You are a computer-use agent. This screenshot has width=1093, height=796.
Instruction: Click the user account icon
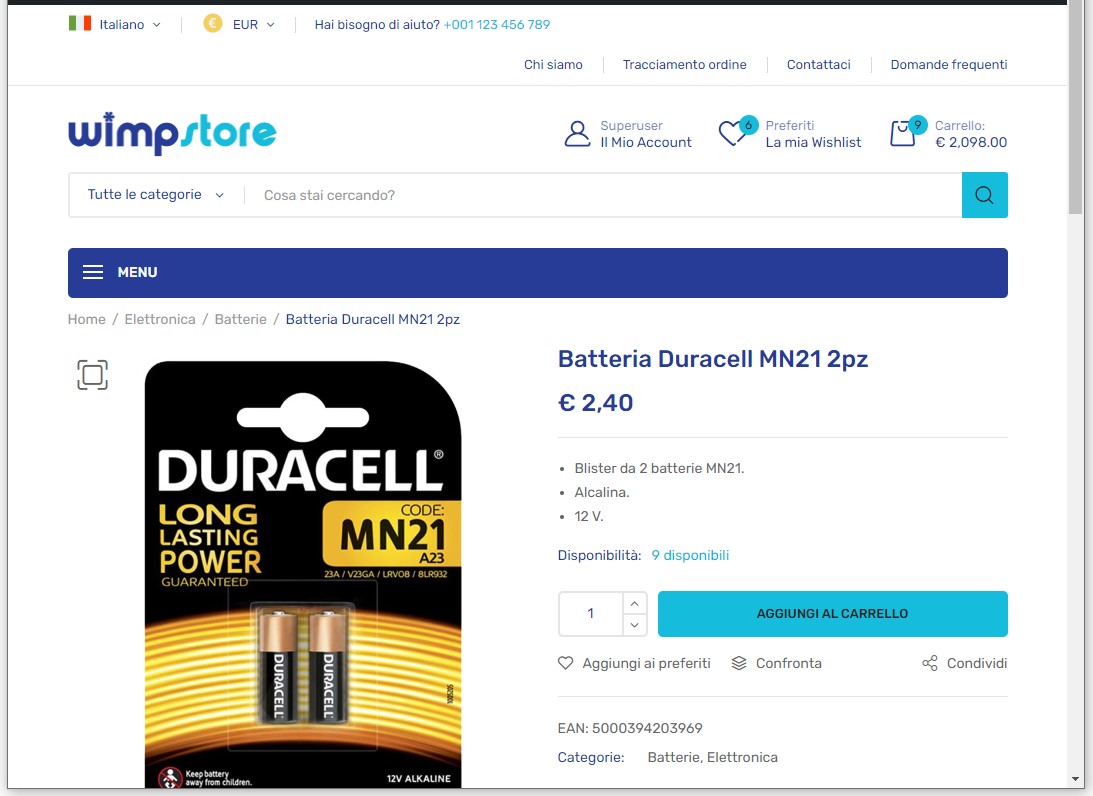(x=576, y=133)
